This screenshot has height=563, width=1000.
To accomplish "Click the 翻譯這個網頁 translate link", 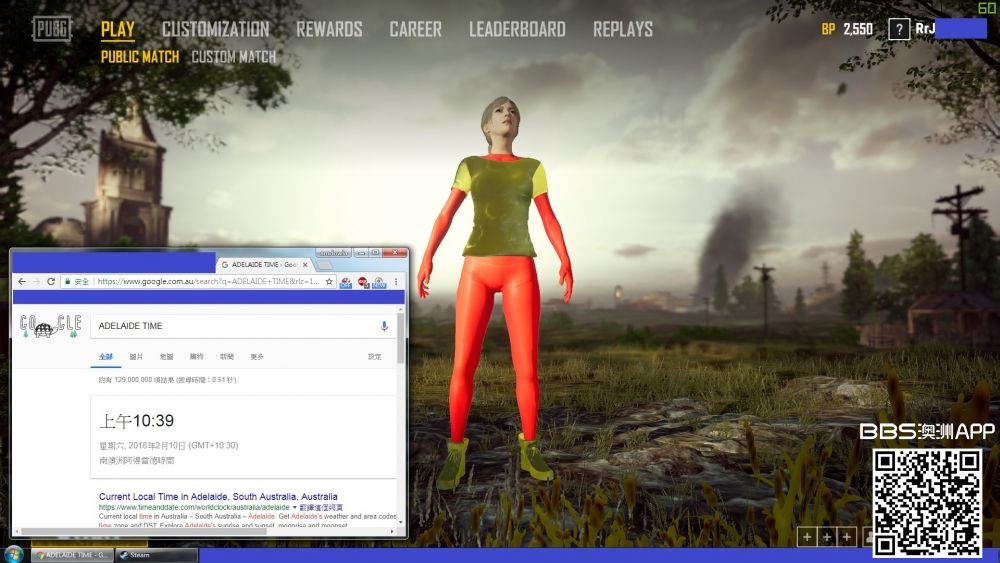I will click(x=321, y=507).
